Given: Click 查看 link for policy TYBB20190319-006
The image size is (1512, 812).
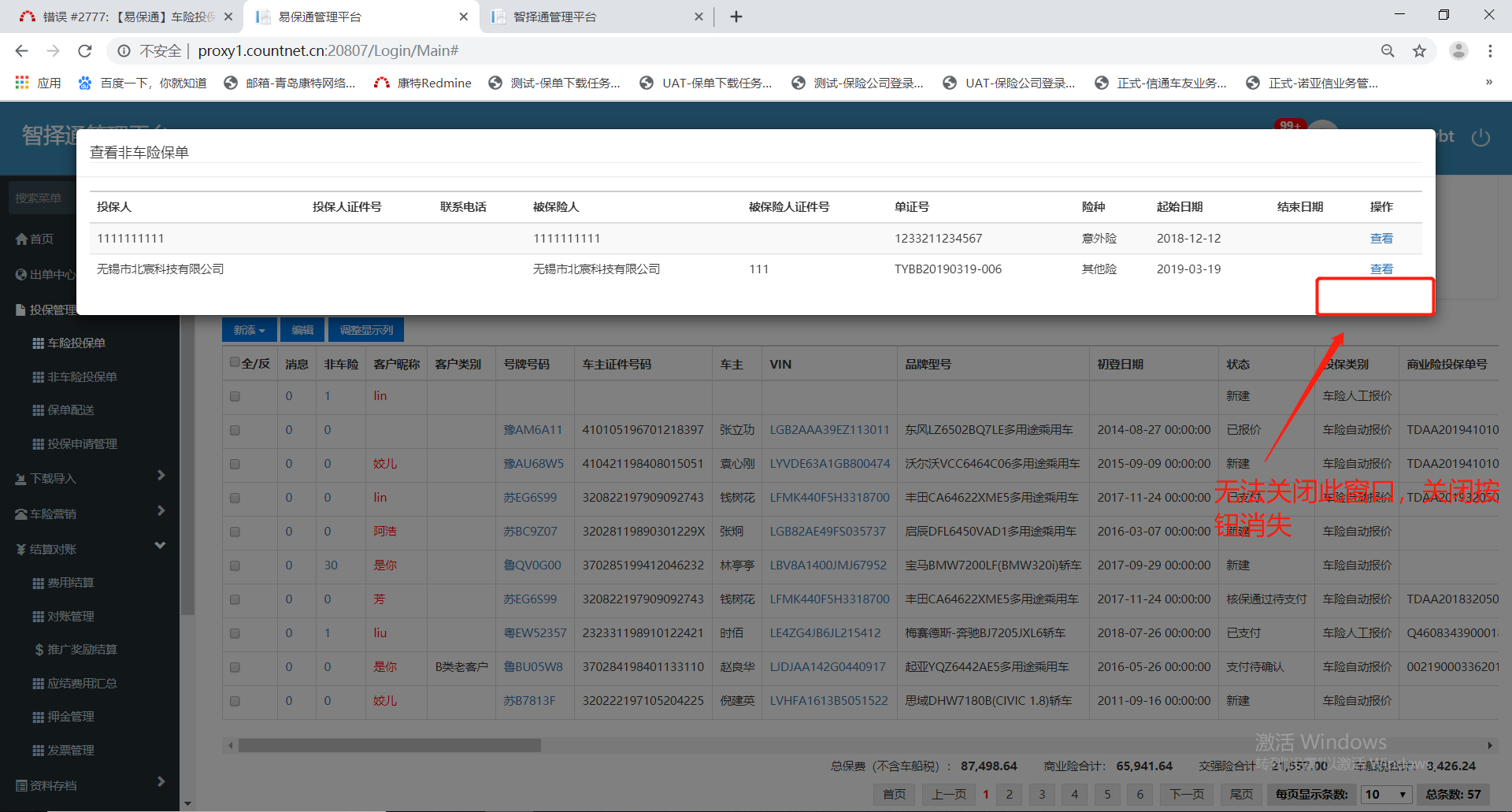Looking at the screenshot, I should tap(1381, 269).
